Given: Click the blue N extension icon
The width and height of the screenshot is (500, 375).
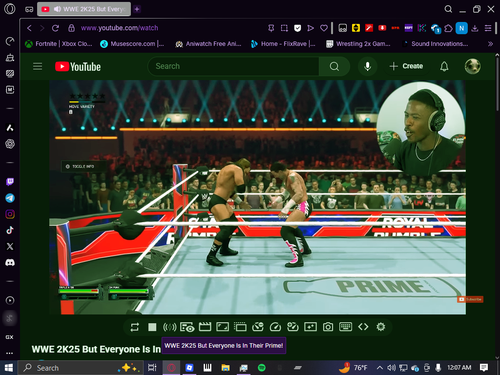Looking at the screenshot, I should [461, 28].
